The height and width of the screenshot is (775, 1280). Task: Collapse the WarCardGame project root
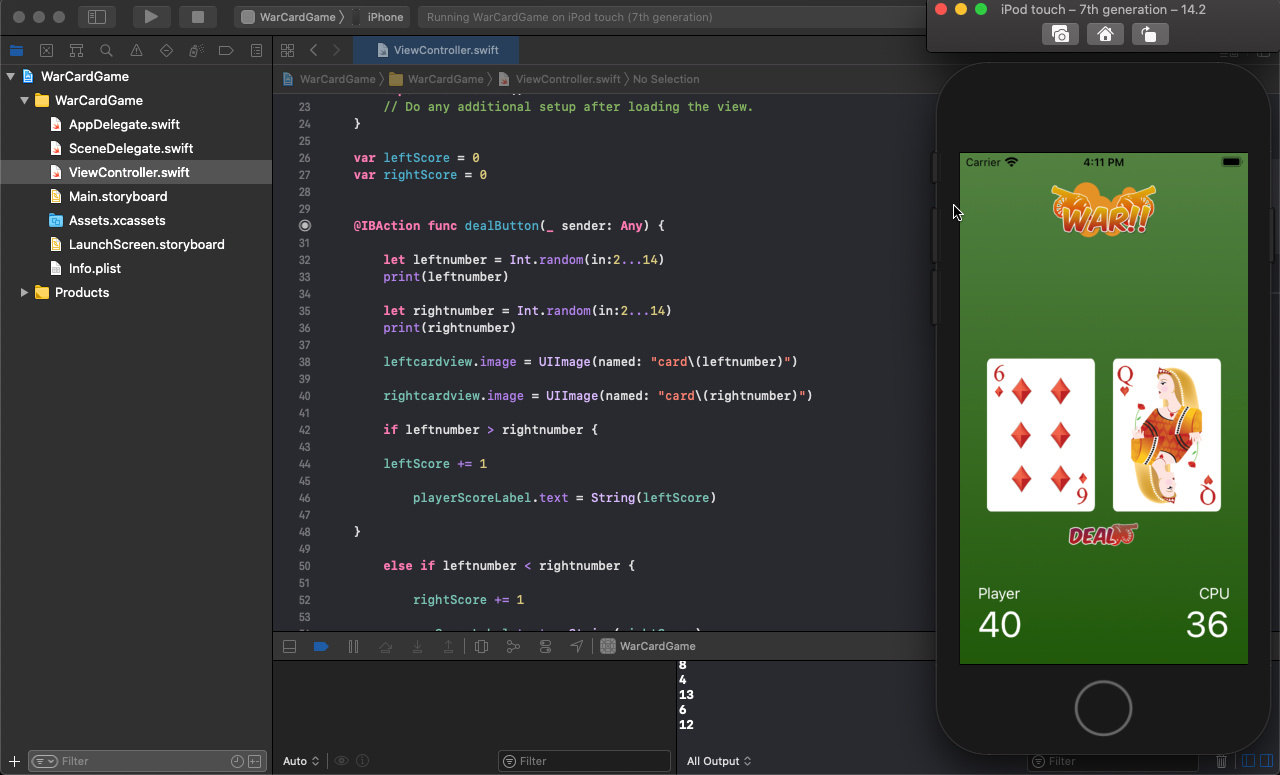10,76
